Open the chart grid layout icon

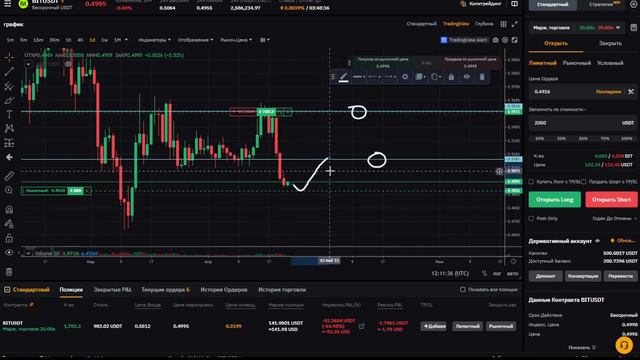pyautogui.click(x=503, y=24)
